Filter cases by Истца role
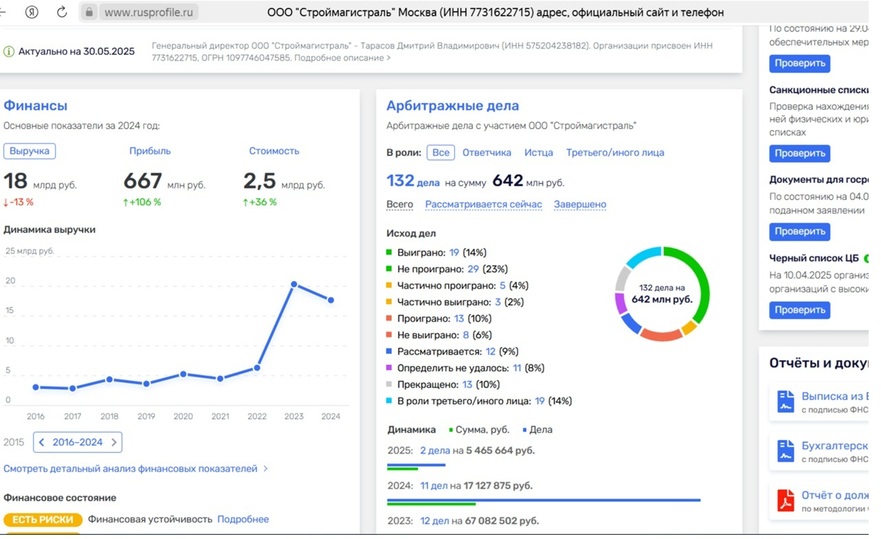This screenshot has height=539, width=881. pos(538,153)
